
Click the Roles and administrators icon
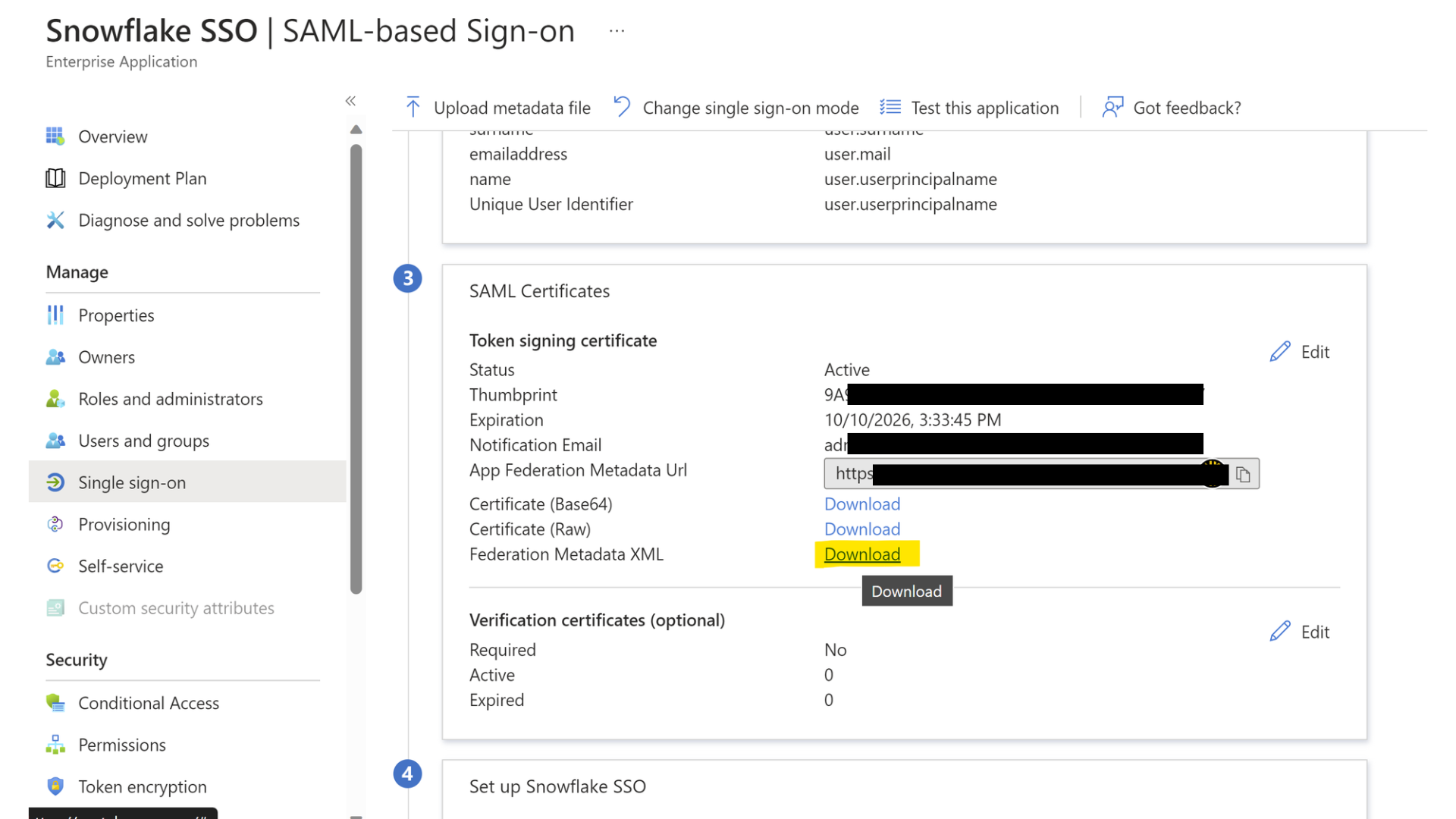[x=55, y=398]
